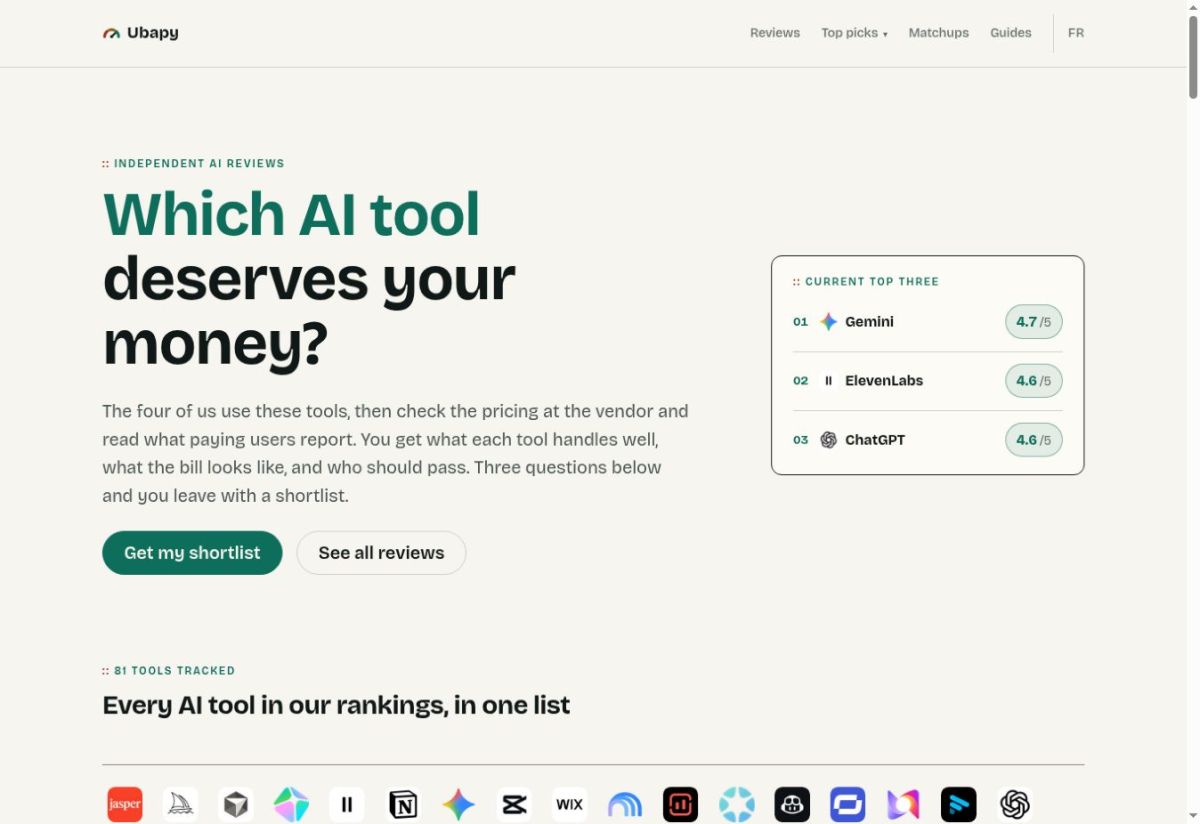Viewport: 1200px width, 824px height.
Task: Click the "Independent AI Reviews" label
Action: point(199,163)
